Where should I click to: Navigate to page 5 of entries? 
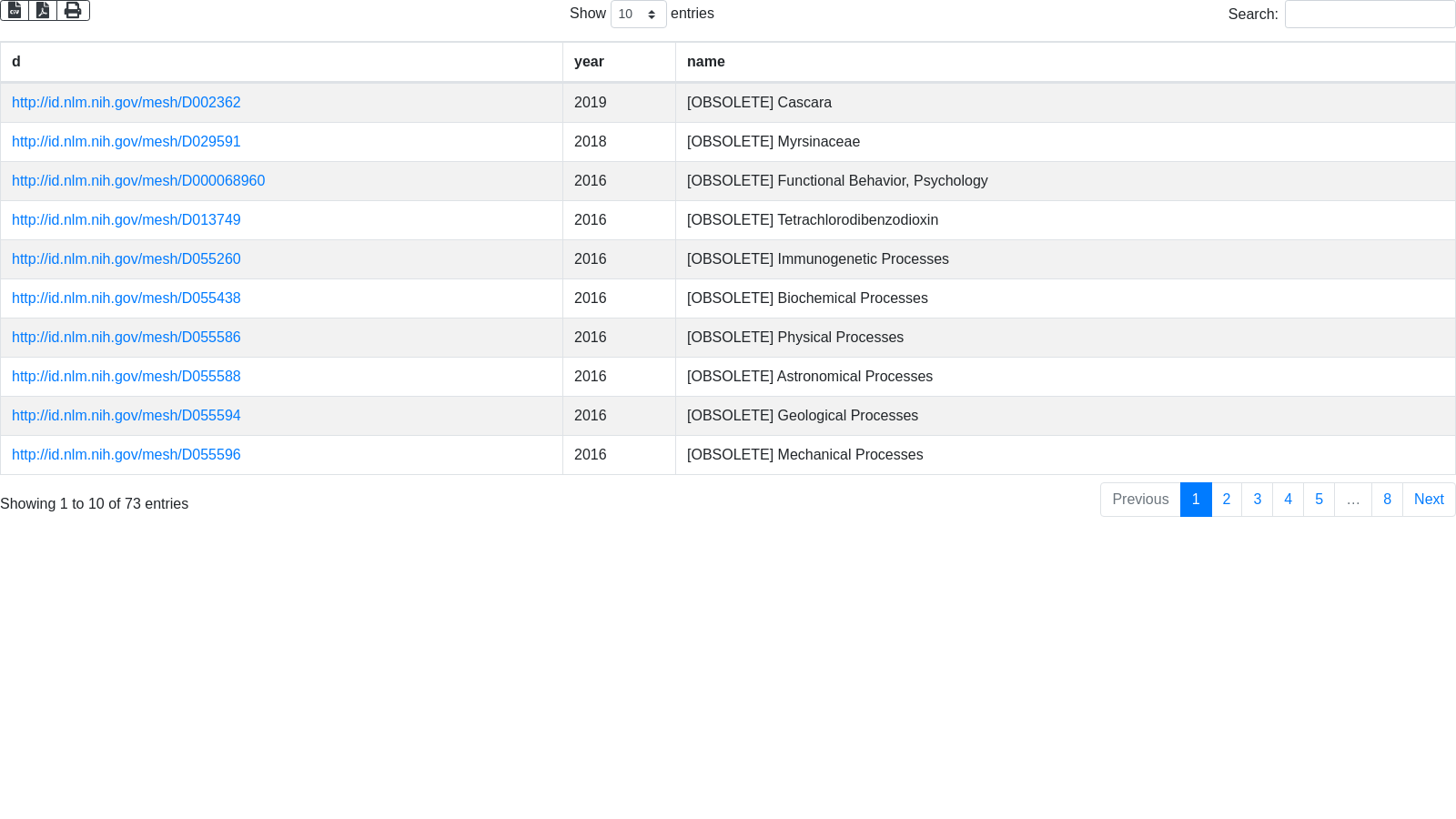[1319, 500]
